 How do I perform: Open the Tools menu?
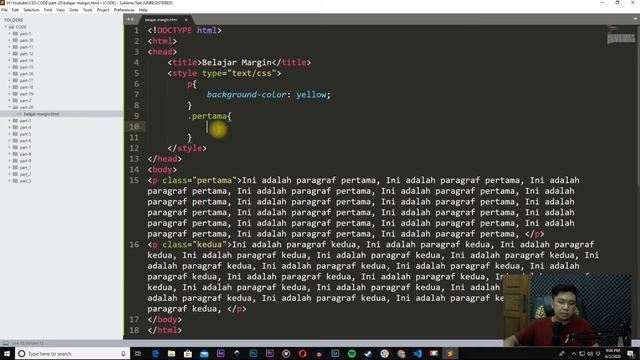(87, 10)
